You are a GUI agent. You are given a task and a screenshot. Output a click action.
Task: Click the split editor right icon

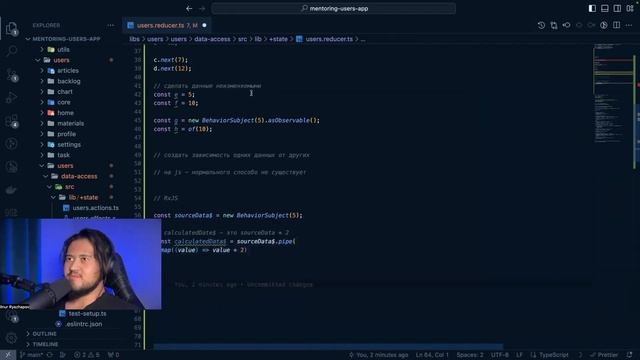tap(616, 25)
